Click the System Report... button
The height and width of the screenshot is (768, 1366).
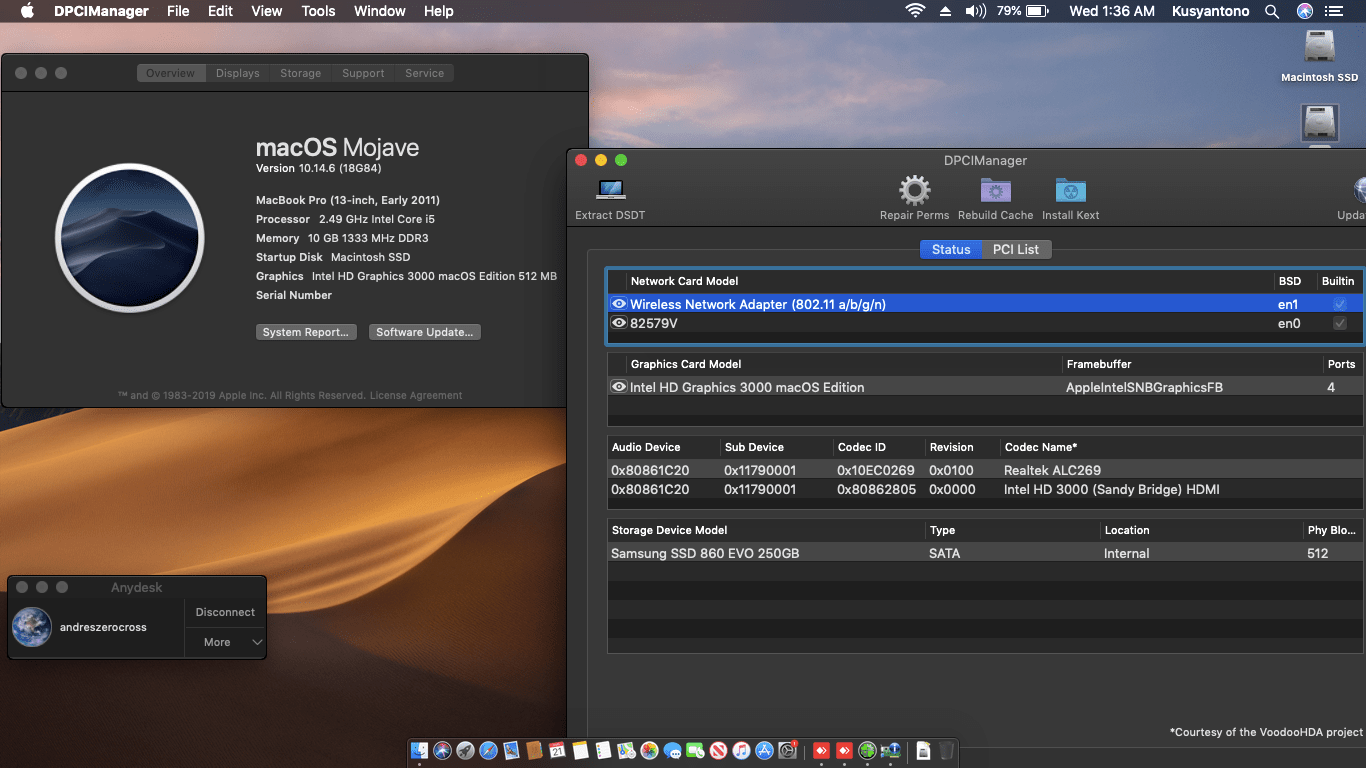point(306,332)
